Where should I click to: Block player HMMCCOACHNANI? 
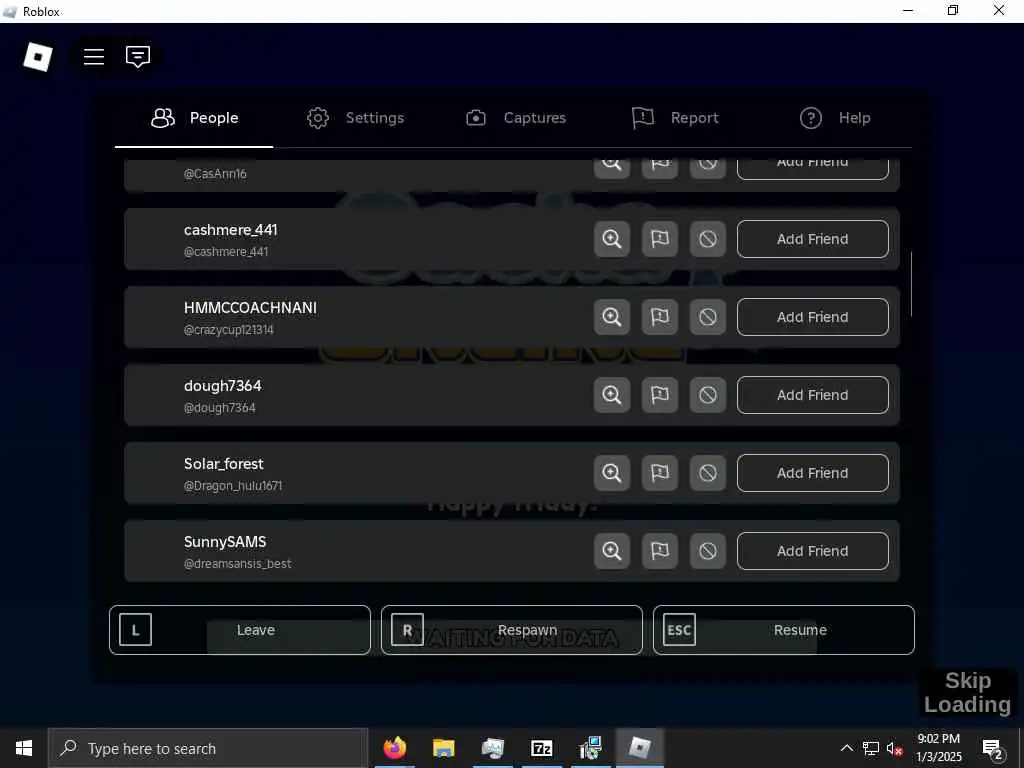[708, 317]
